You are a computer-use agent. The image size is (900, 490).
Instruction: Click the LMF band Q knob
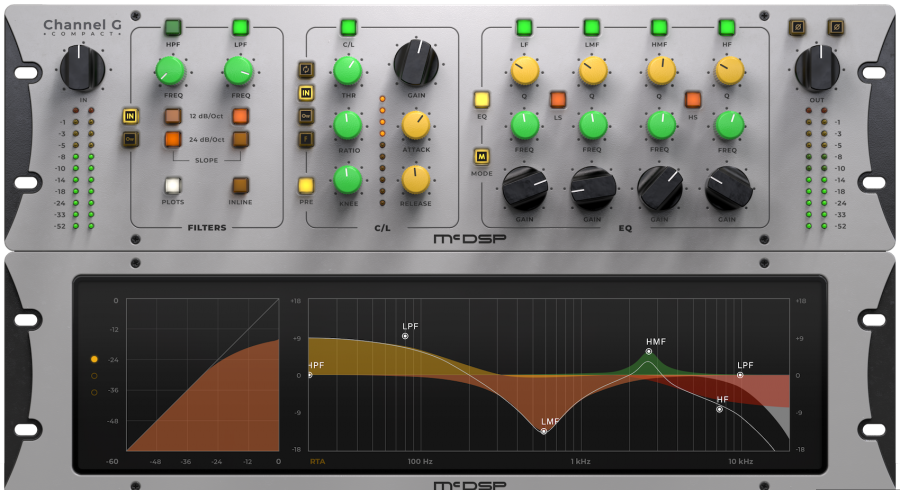tap(592, 71)
